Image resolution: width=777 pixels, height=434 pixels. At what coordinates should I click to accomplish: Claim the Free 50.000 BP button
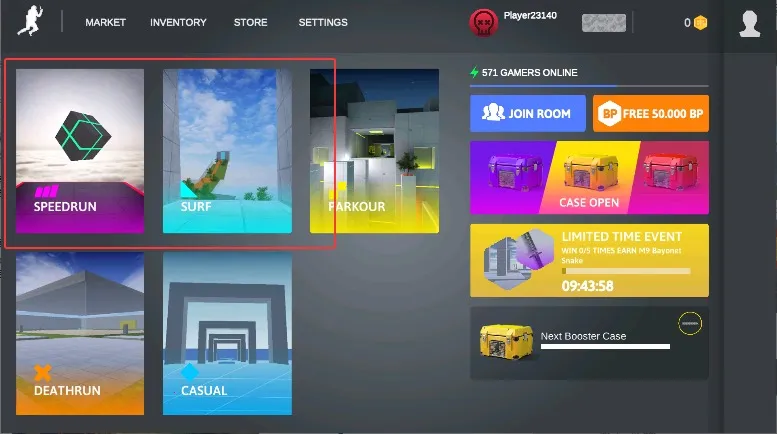pos(650,114)
